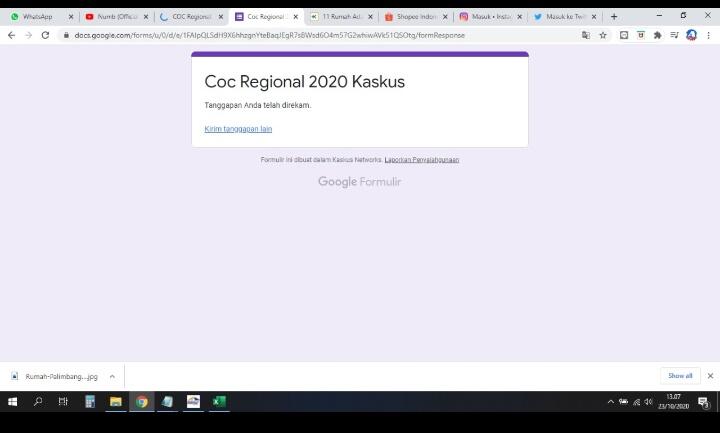
Task: Show hidden system tray icons
Action: [610, 402]
